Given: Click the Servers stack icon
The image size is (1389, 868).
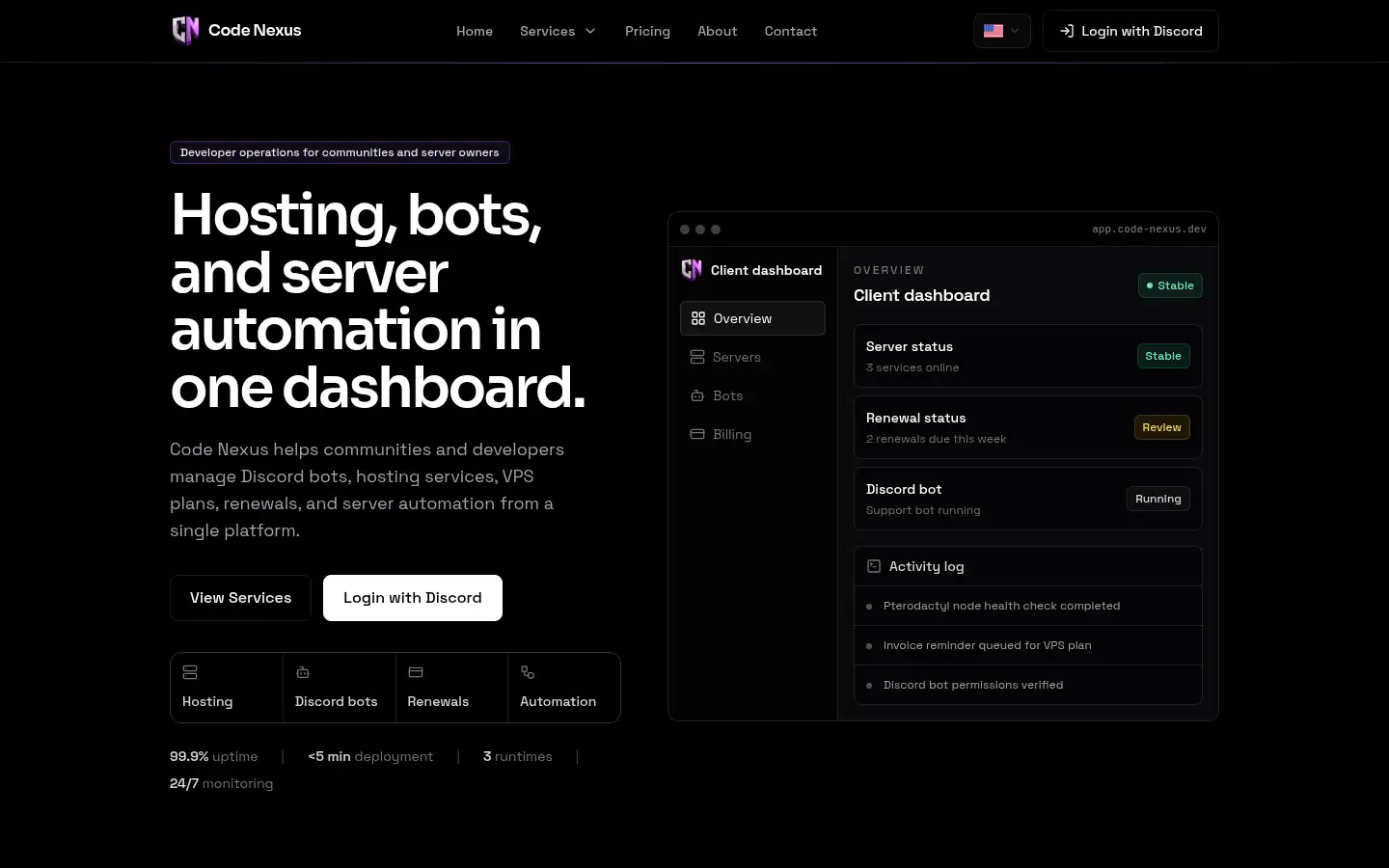Looking at the screenshot, I should (697, 357).
